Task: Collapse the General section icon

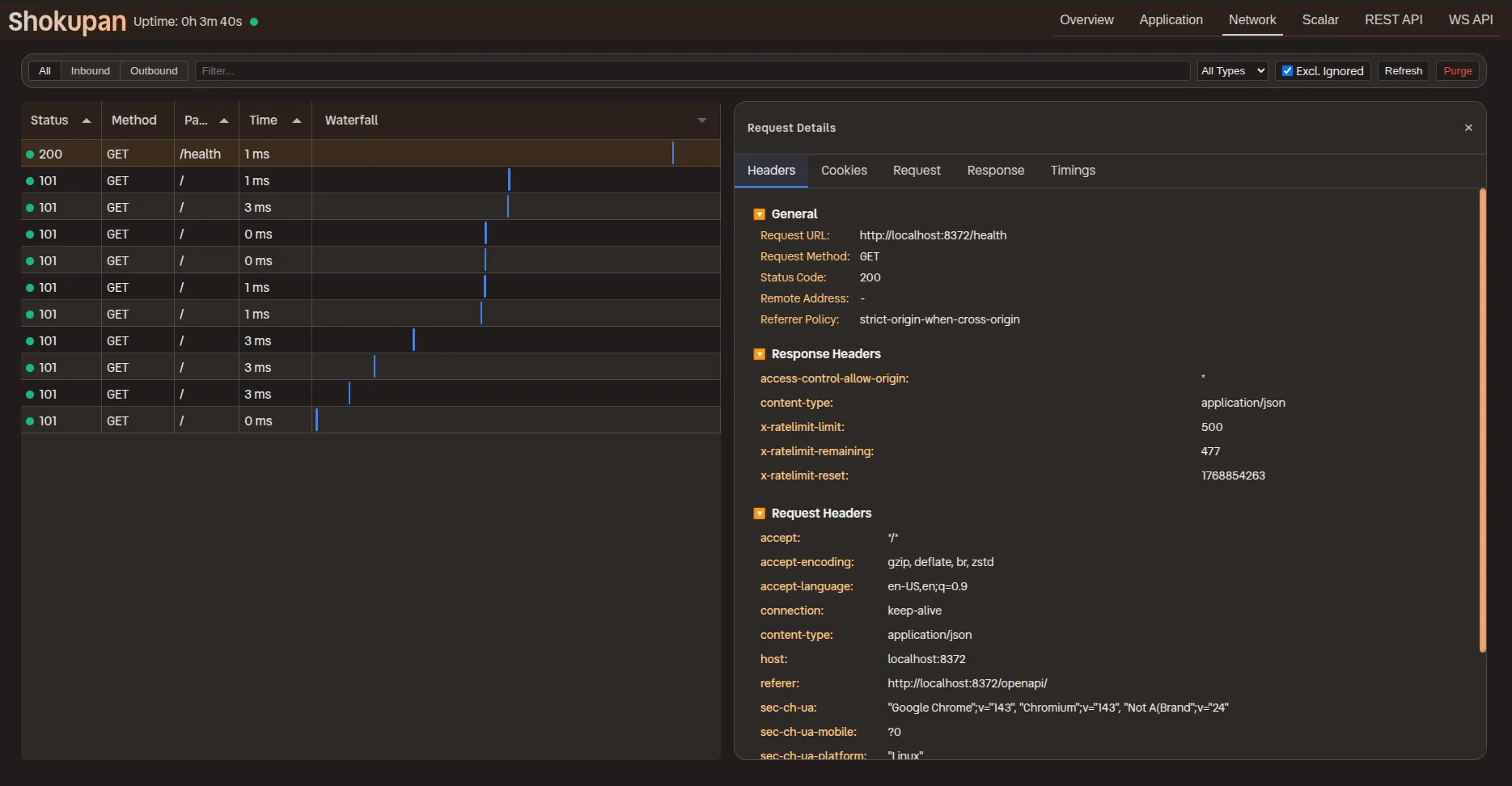Action: 760,213
